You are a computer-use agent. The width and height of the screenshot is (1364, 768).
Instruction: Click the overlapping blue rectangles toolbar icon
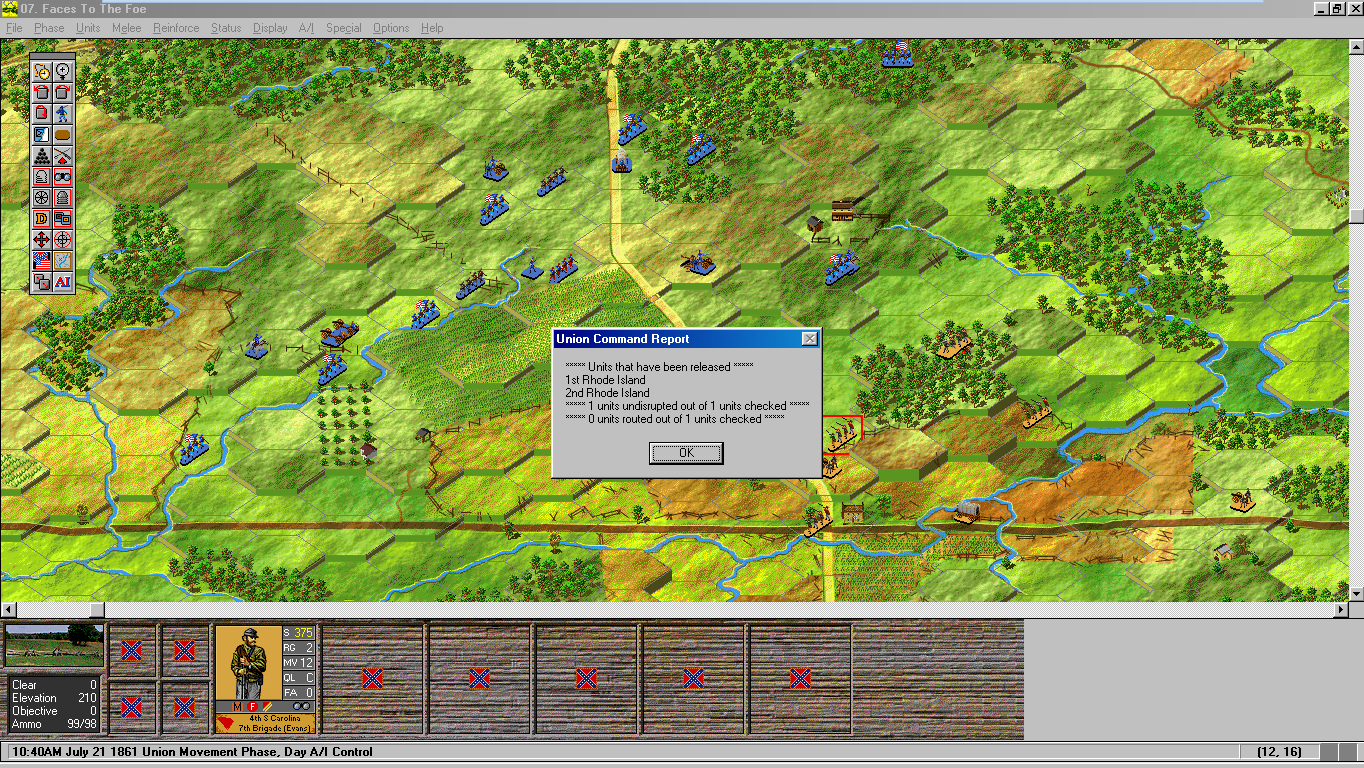tap(63, 218)
